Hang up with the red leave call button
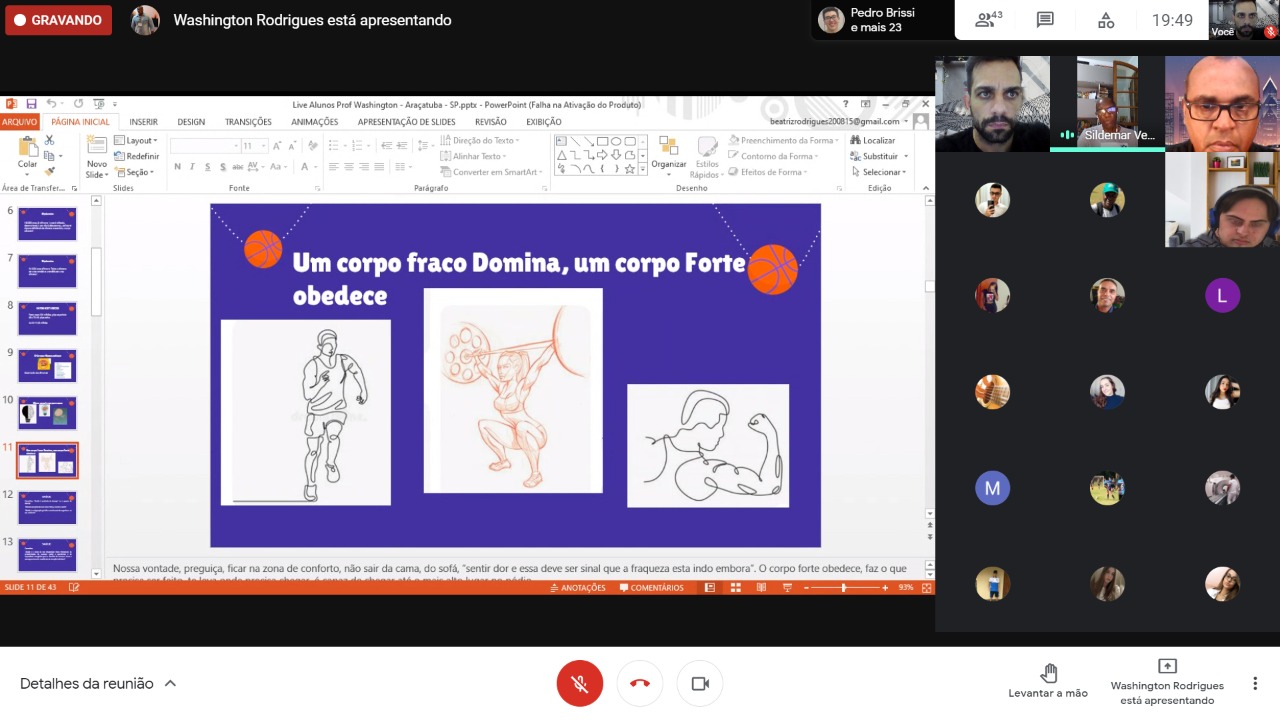The image size is (1280, 720). pyautogui.click(x=640, y=684)
